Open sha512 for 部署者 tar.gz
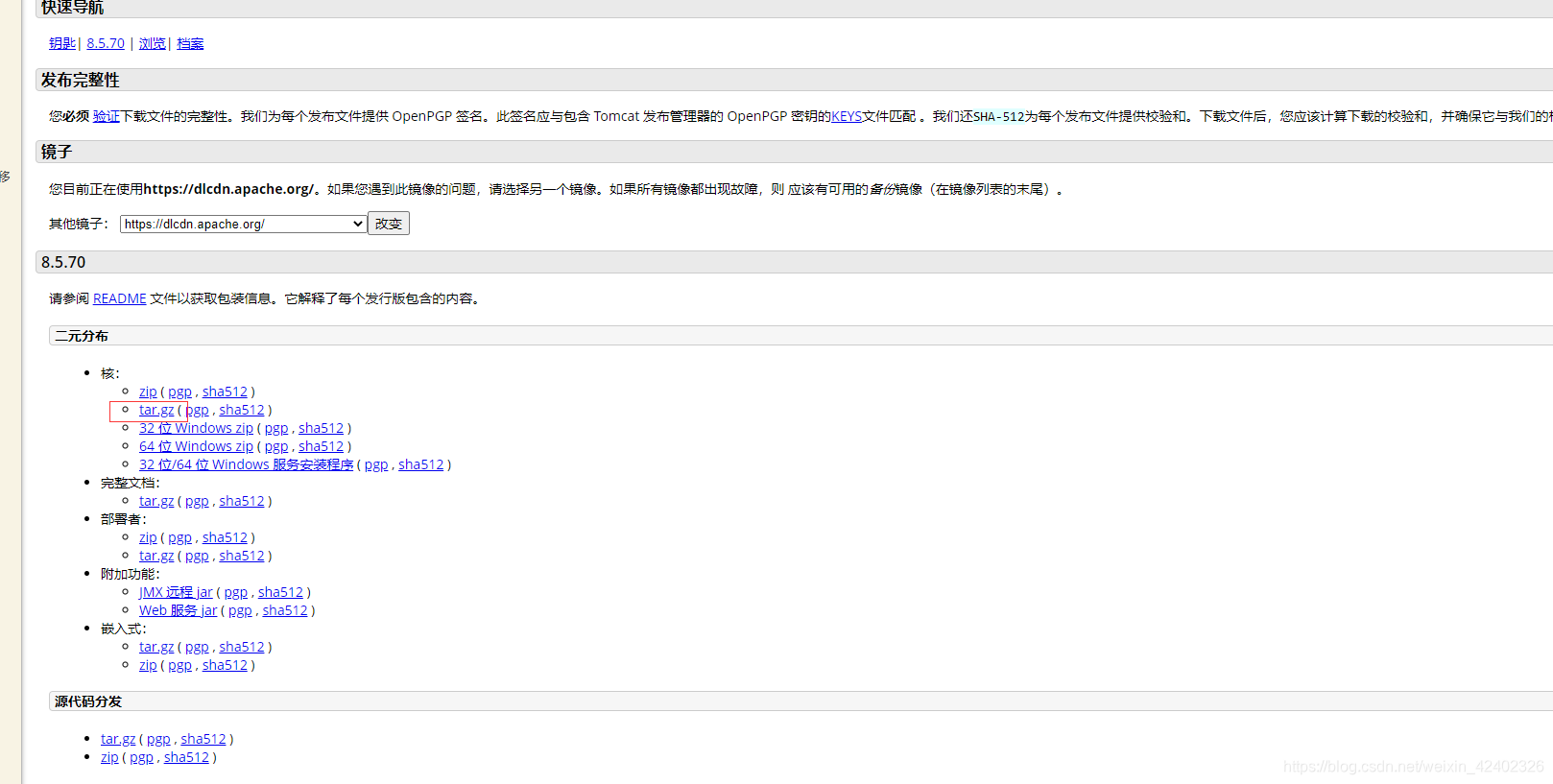1553x784 pixels. click(x=242, y=556)
